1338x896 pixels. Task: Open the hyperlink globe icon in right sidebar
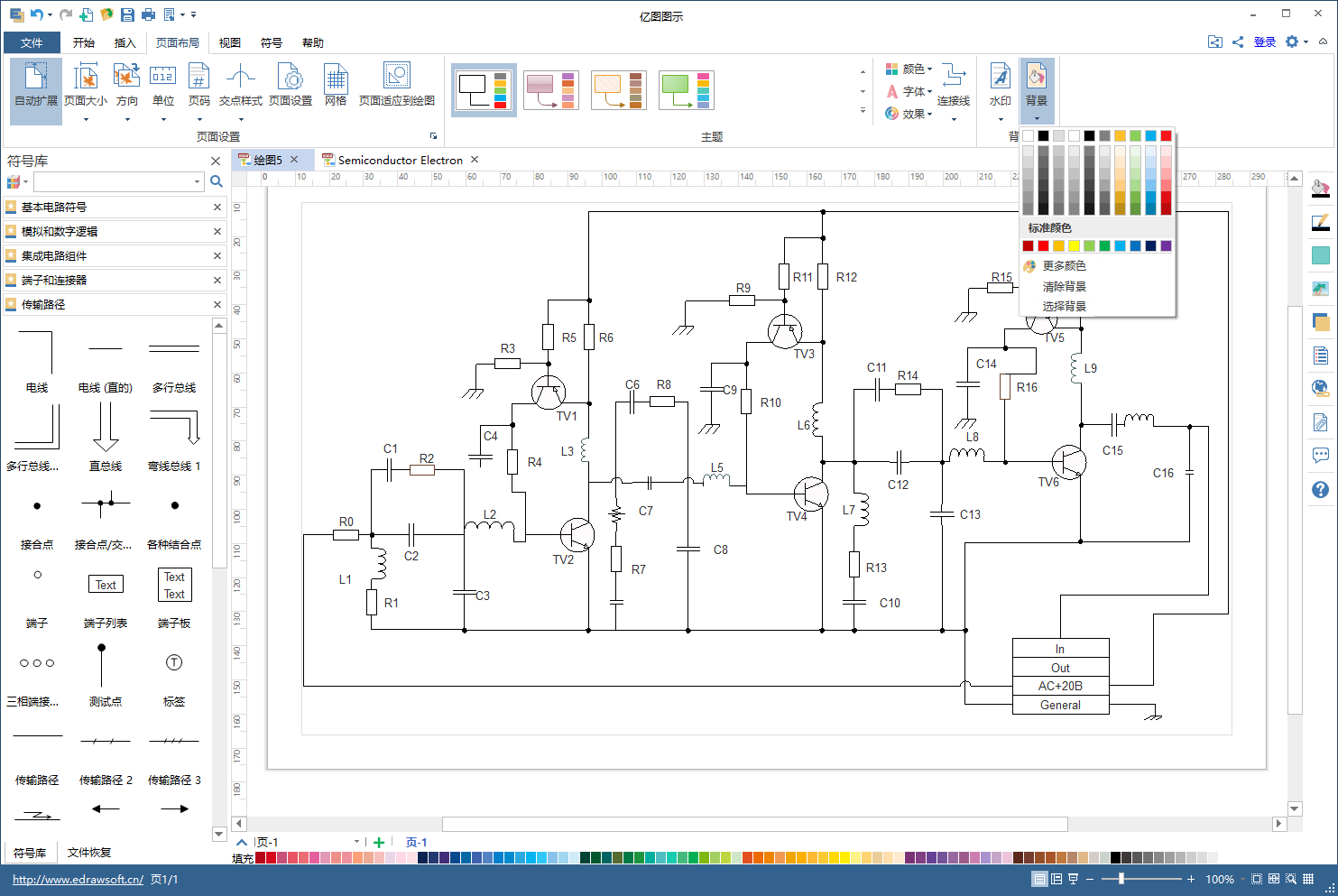[1320, 389]
